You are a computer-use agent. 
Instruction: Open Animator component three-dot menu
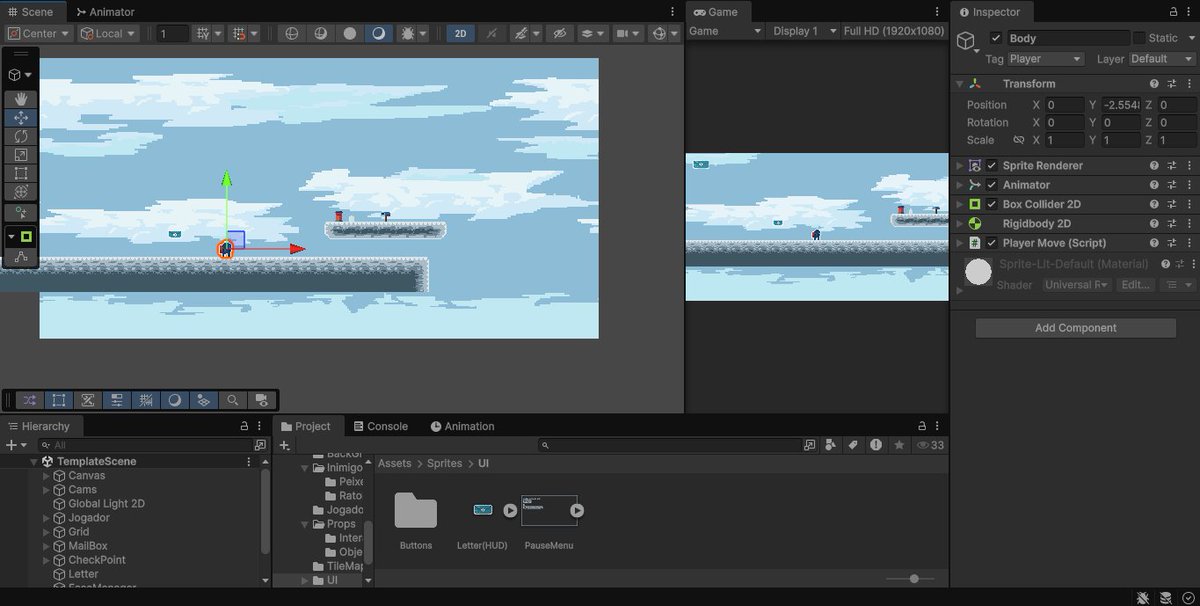[1189, 185]
